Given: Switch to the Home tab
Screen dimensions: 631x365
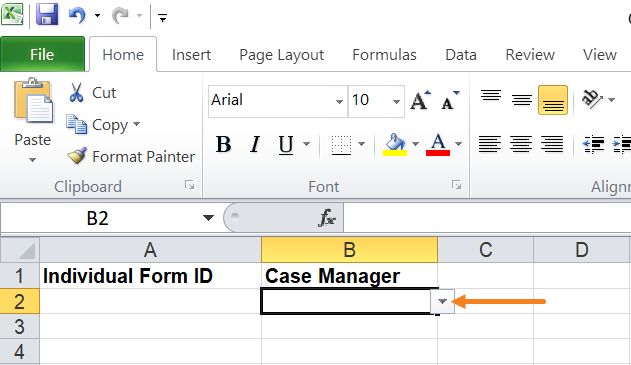Looking at the screenshot, I should click(123, 54).
